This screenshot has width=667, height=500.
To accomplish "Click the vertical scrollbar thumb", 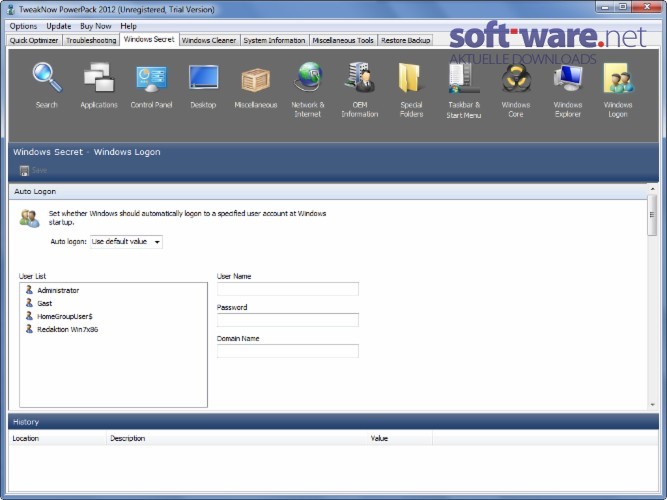I will [652, 215].
